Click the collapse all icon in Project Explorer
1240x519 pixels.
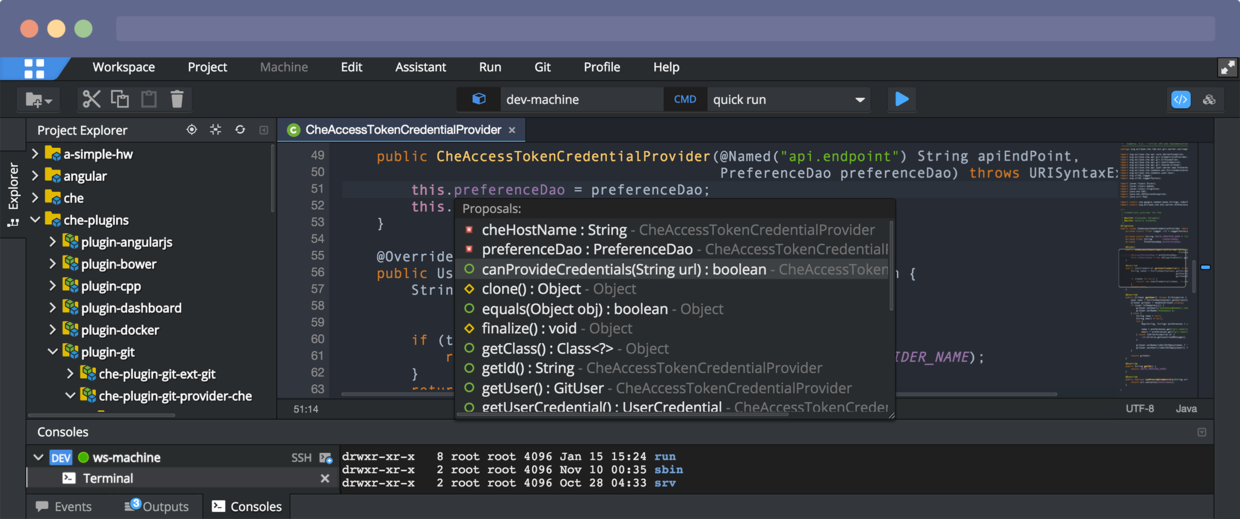pyautogui.click(x=216, y=130)
